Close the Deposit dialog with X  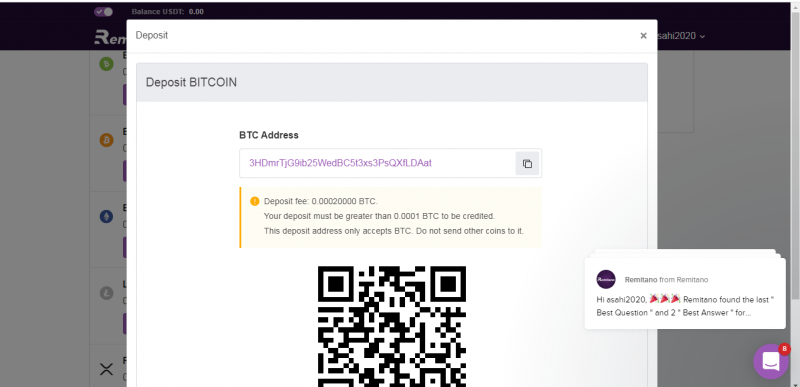(643, 36)
